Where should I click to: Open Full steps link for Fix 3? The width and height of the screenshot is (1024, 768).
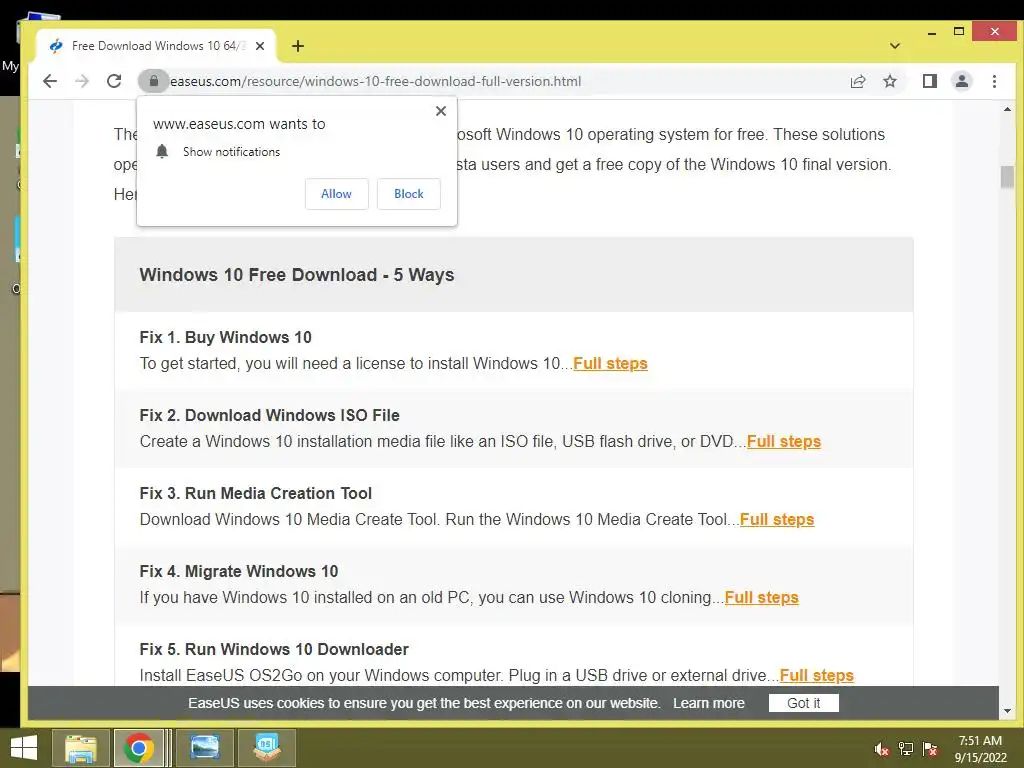click(777, 520)
